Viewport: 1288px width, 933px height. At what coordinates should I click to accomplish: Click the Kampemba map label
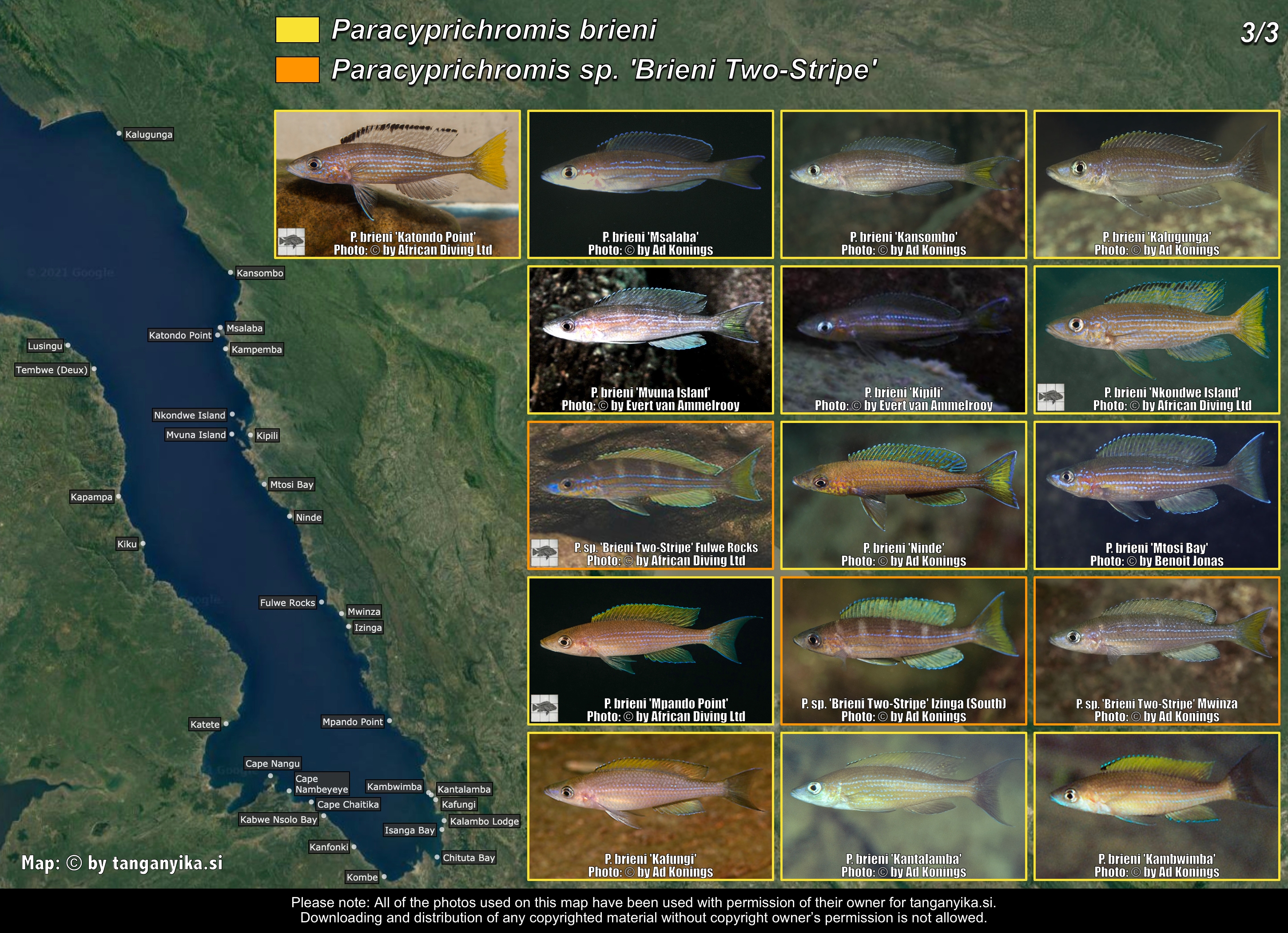click(257, 350)
